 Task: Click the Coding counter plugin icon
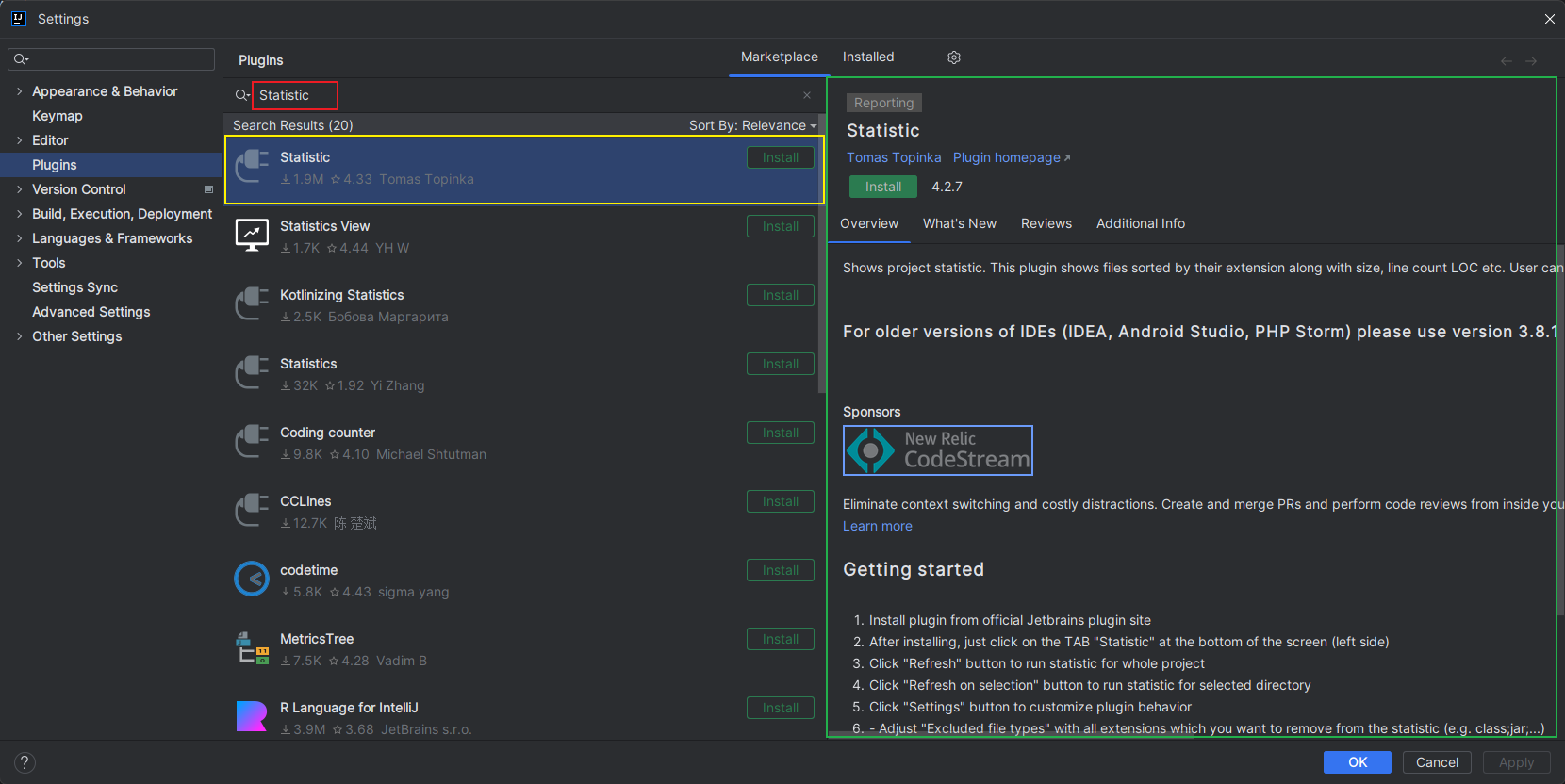252,443
